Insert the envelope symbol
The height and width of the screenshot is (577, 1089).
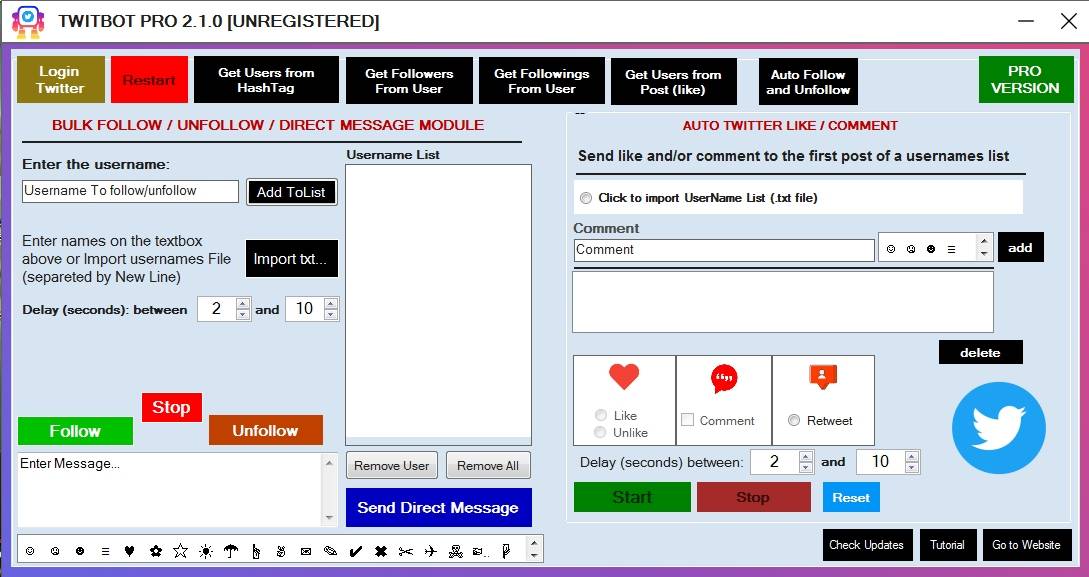(x=306, y=551)
